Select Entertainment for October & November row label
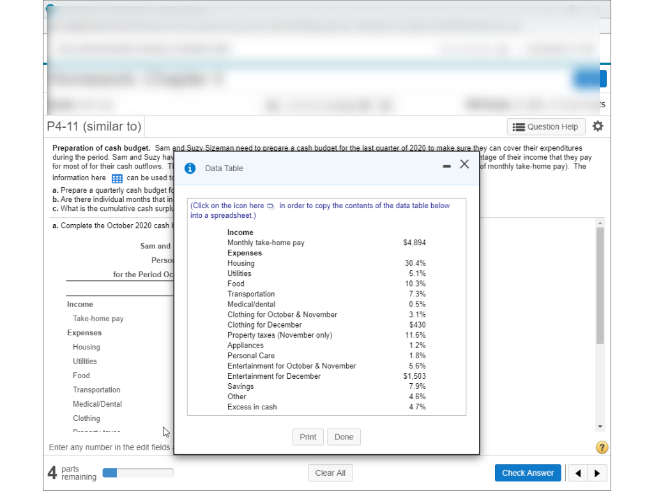This screenshot has width=654, height=491. 292,366
